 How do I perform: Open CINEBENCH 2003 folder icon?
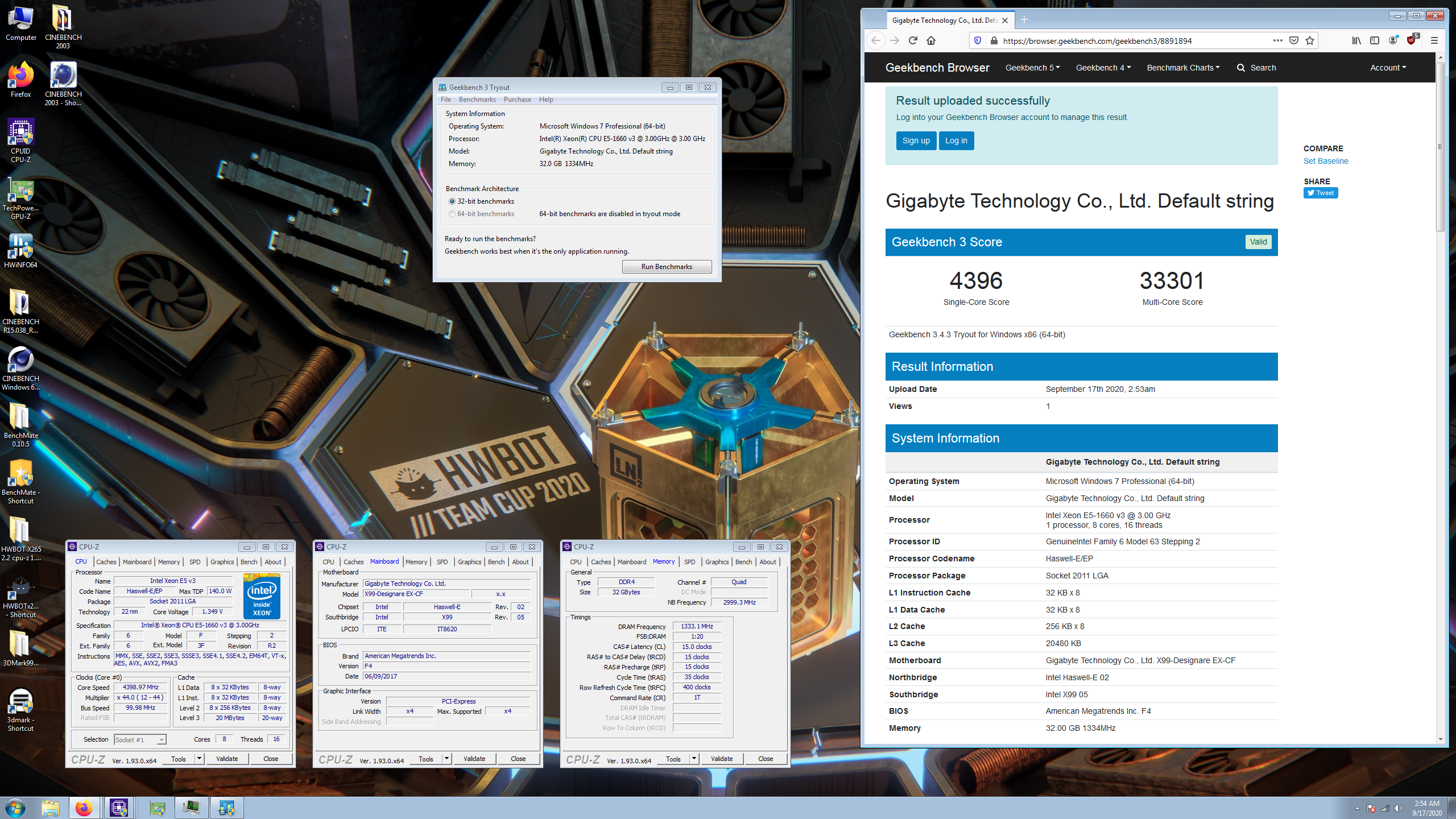click(x=63, y=27)
